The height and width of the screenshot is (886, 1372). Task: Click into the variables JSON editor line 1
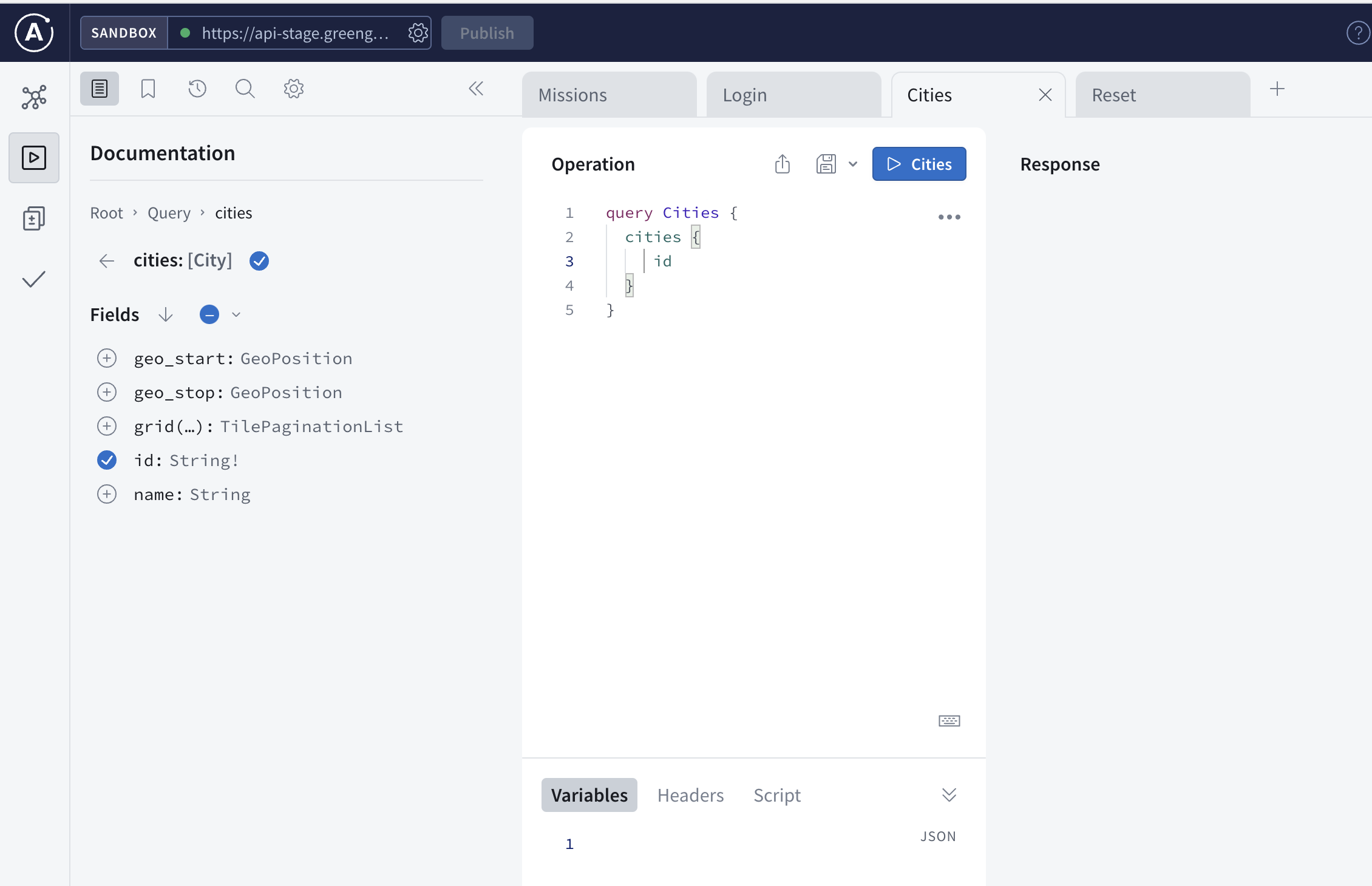pos(753,844)
